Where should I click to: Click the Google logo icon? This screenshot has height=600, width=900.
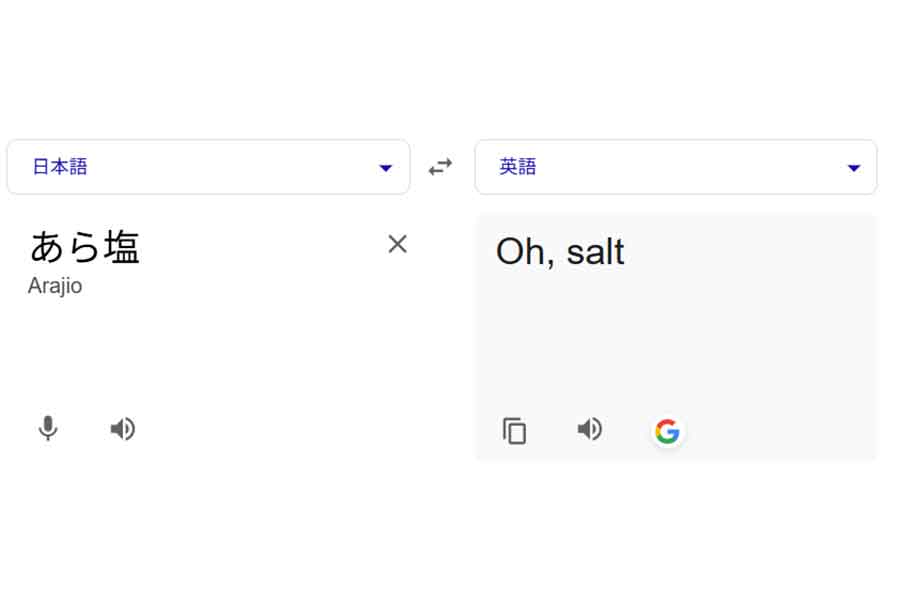point(667,431)
